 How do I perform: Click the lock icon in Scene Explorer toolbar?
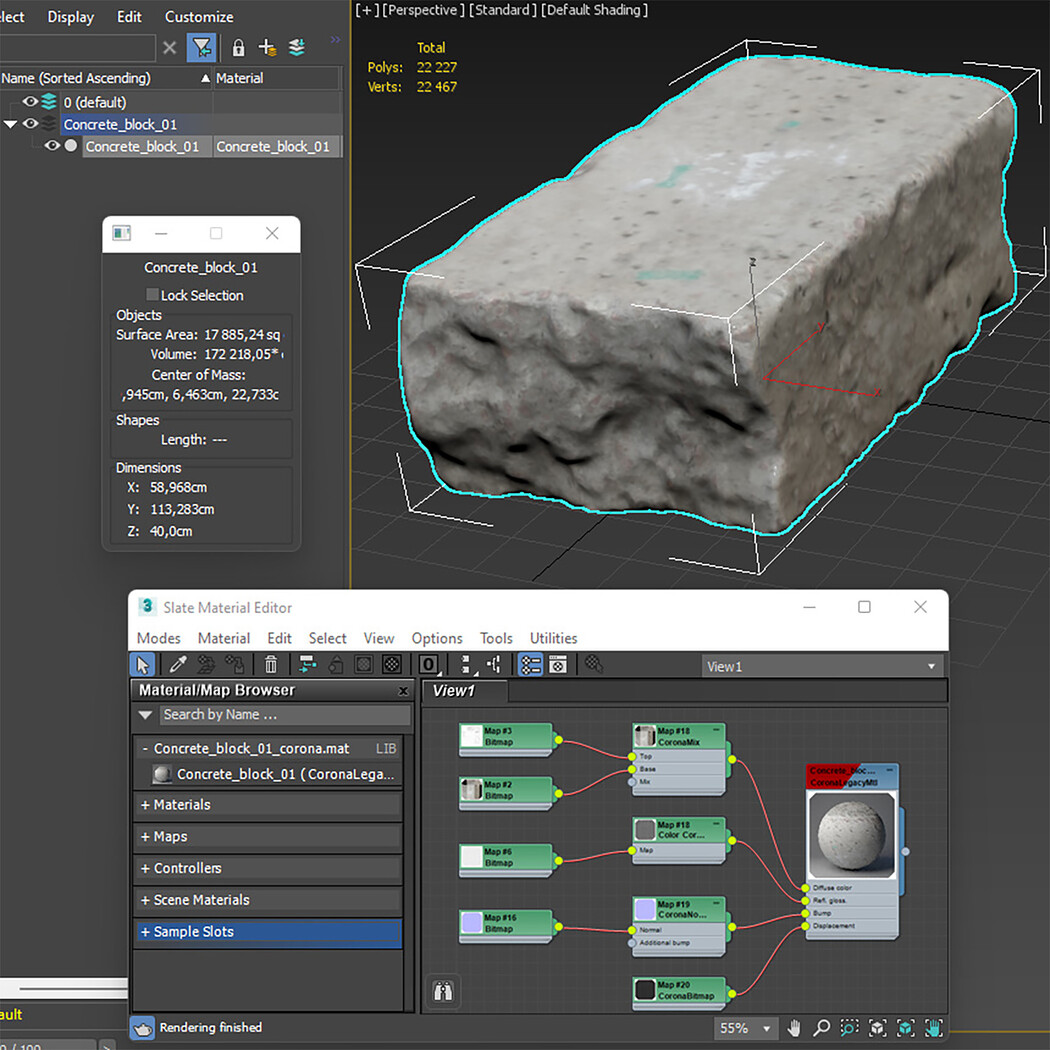tap(238, 47)
